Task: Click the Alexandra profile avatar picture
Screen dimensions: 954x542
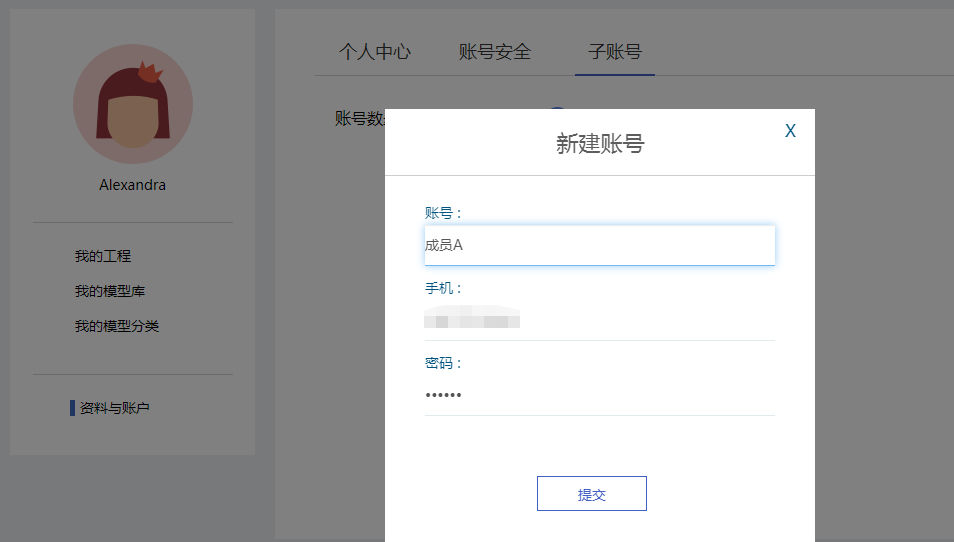Action: [x=133, y=104]
